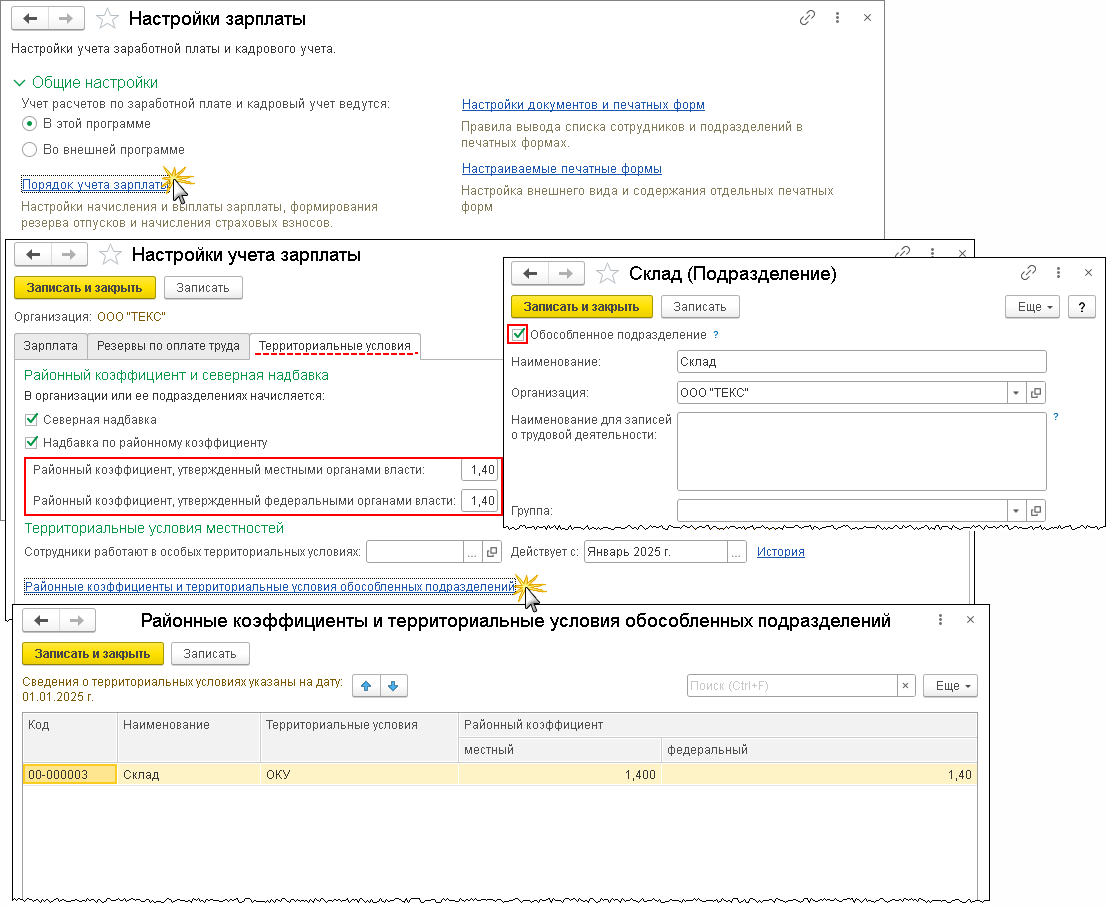Image resolution: width=1108 pixels, height=908 pixels.
Task: Expand the Организация dropdown in Склад form
Action: tap(1016, 393)
